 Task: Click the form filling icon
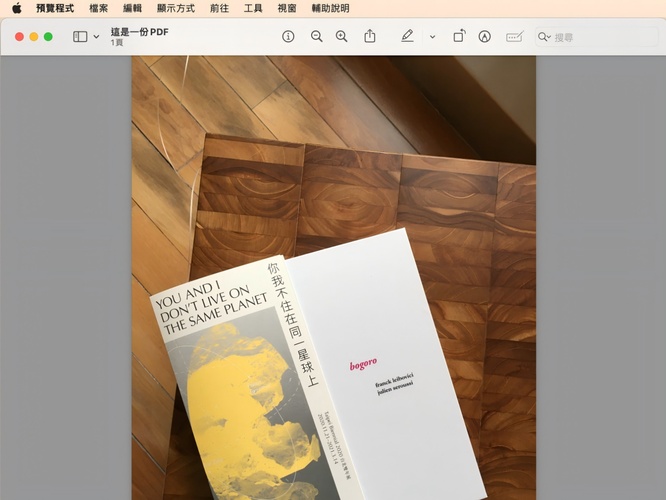click(514, 36)
